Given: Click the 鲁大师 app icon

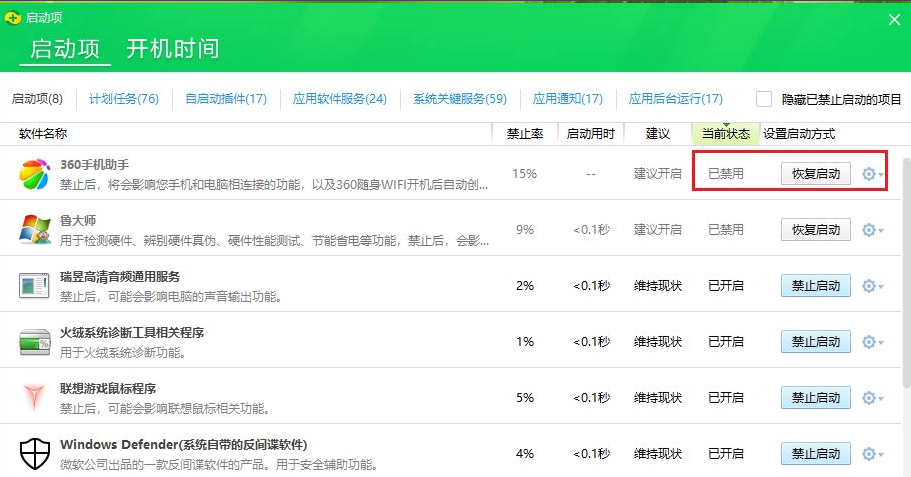Looking at the screenshot, I should pos(35,230).
